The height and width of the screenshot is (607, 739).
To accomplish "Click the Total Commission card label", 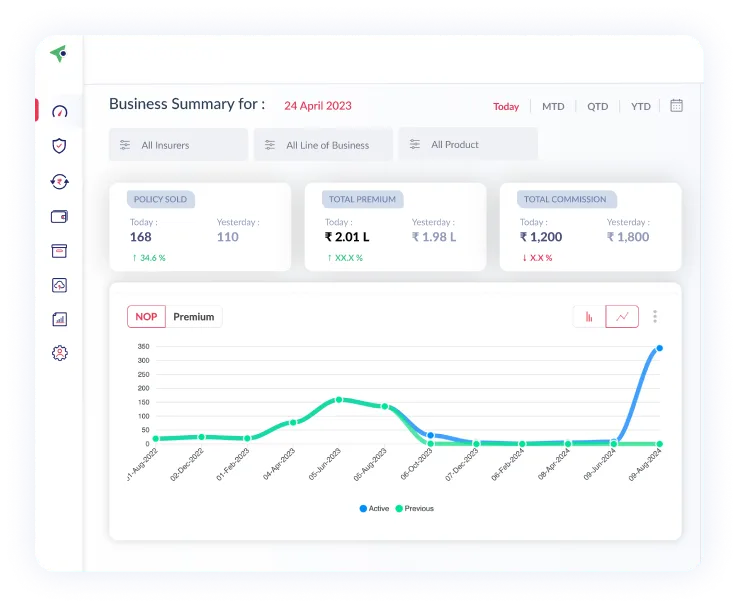I will [x=567, y=199].
